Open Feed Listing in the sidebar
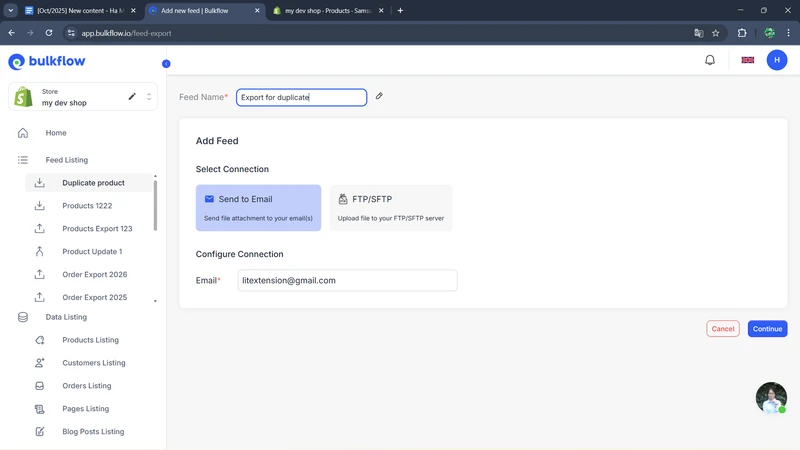 tap(67, 160)
